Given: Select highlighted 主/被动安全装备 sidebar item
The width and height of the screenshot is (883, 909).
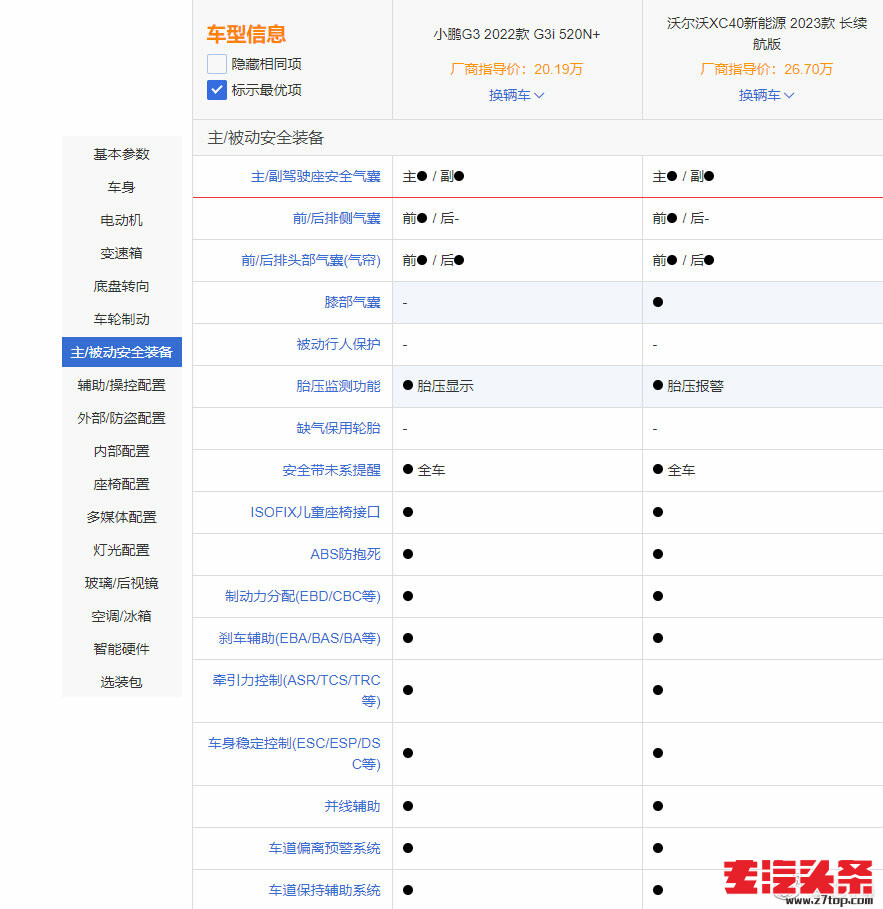Looking at the screenshot, I should [122, 352].
